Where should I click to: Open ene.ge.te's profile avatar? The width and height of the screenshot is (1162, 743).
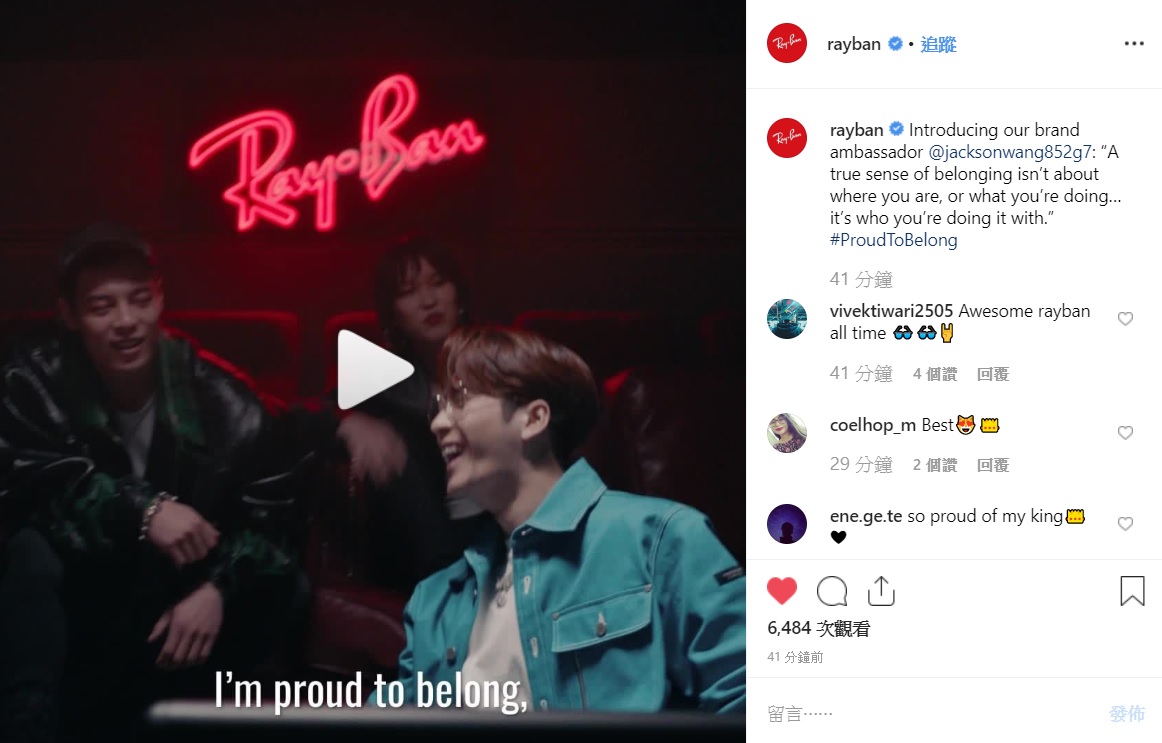click(x=787, y=524)
